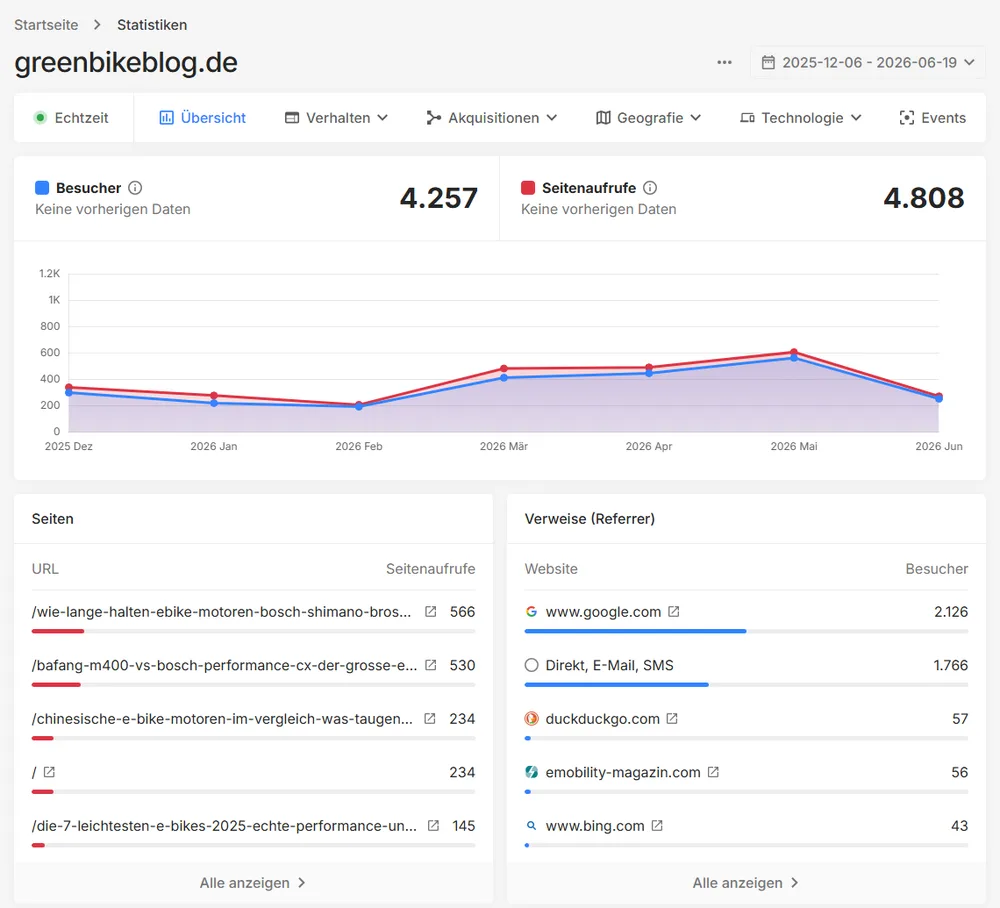Click the emobility-magazin favicon

(x=531, y=772)
